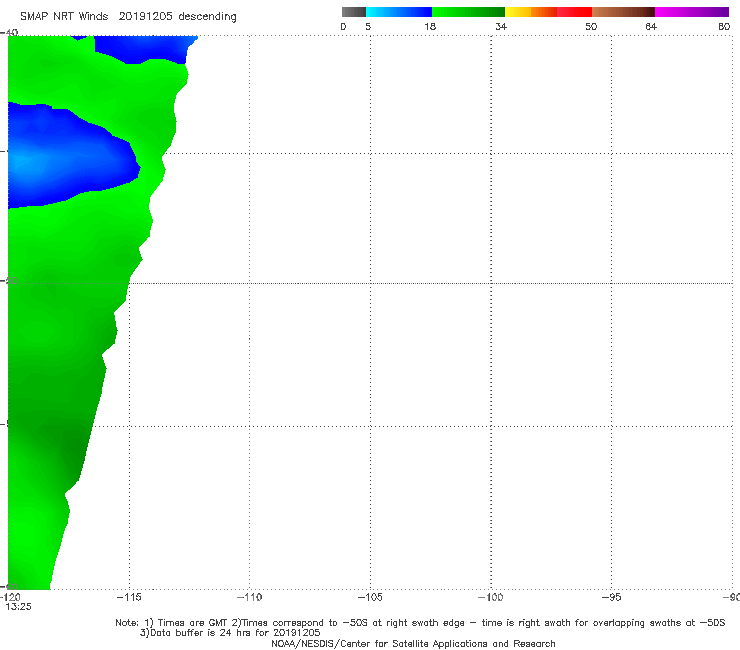Click the longitude label '-115'
Viewport: 740px width, 650px height.
click(129, 597)
